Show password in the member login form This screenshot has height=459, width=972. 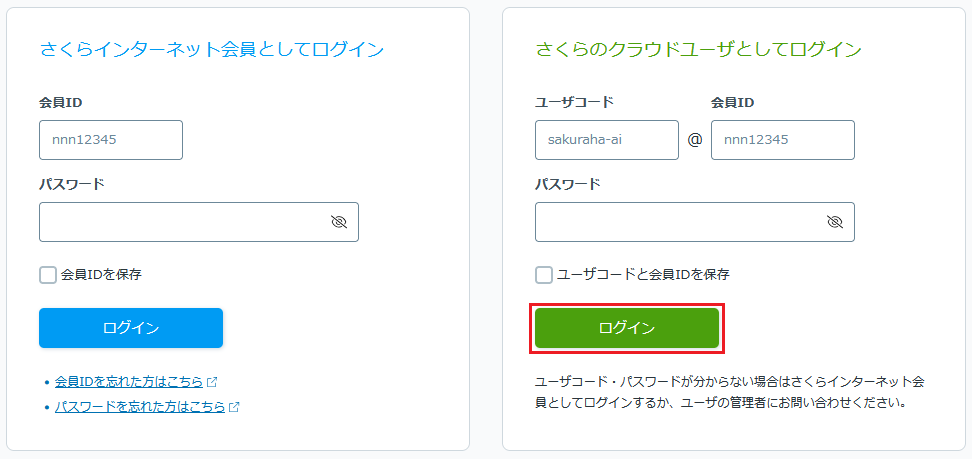click(338, 222)
